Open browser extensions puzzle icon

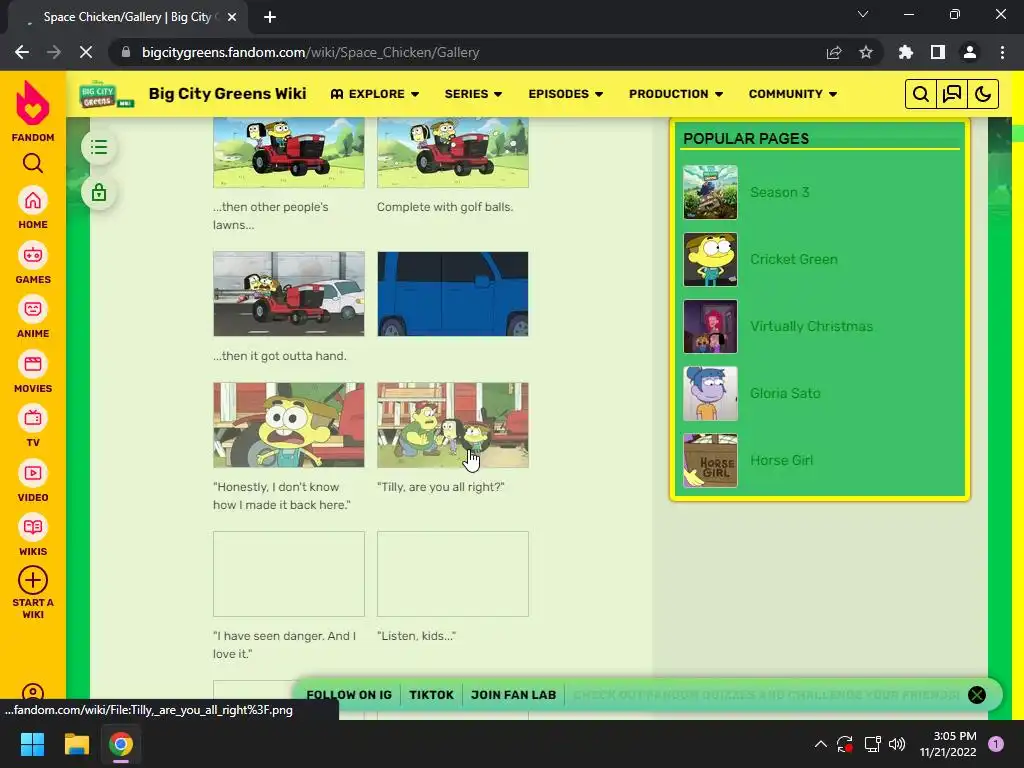(906, 52)
